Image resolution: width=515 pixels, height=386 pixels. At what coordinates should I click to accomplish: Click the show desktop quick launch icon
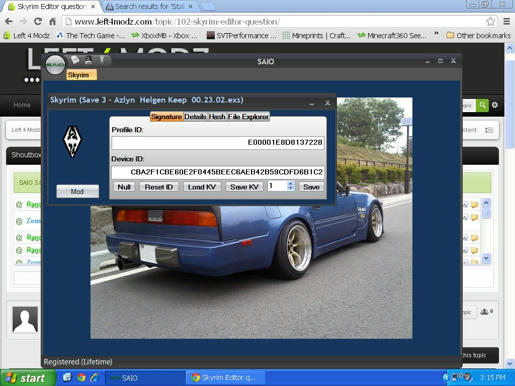coord(67,377)
